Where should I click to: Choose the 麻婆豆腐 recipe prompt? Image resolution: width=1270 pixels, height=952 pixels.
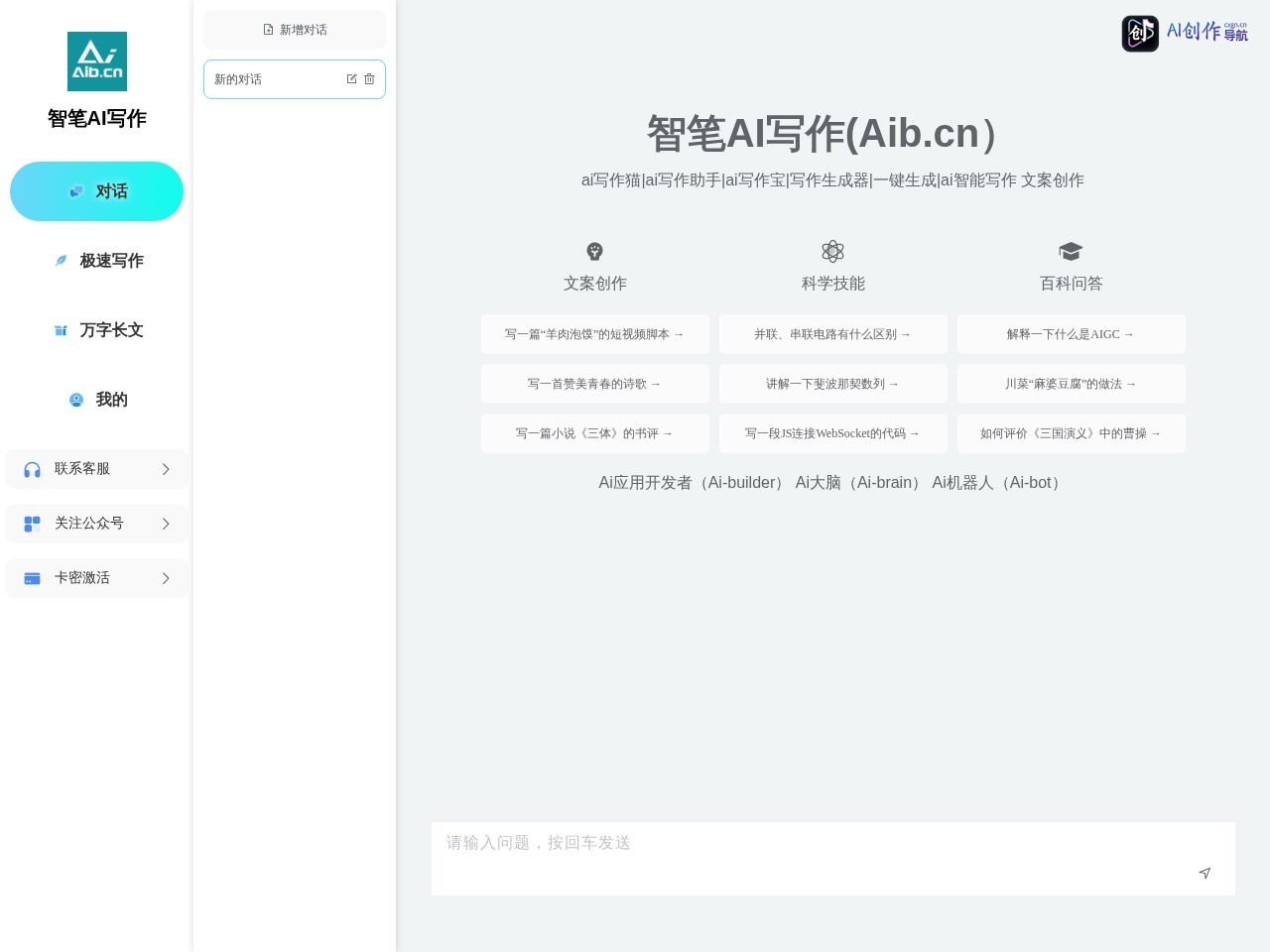[x=1072, y=384]
